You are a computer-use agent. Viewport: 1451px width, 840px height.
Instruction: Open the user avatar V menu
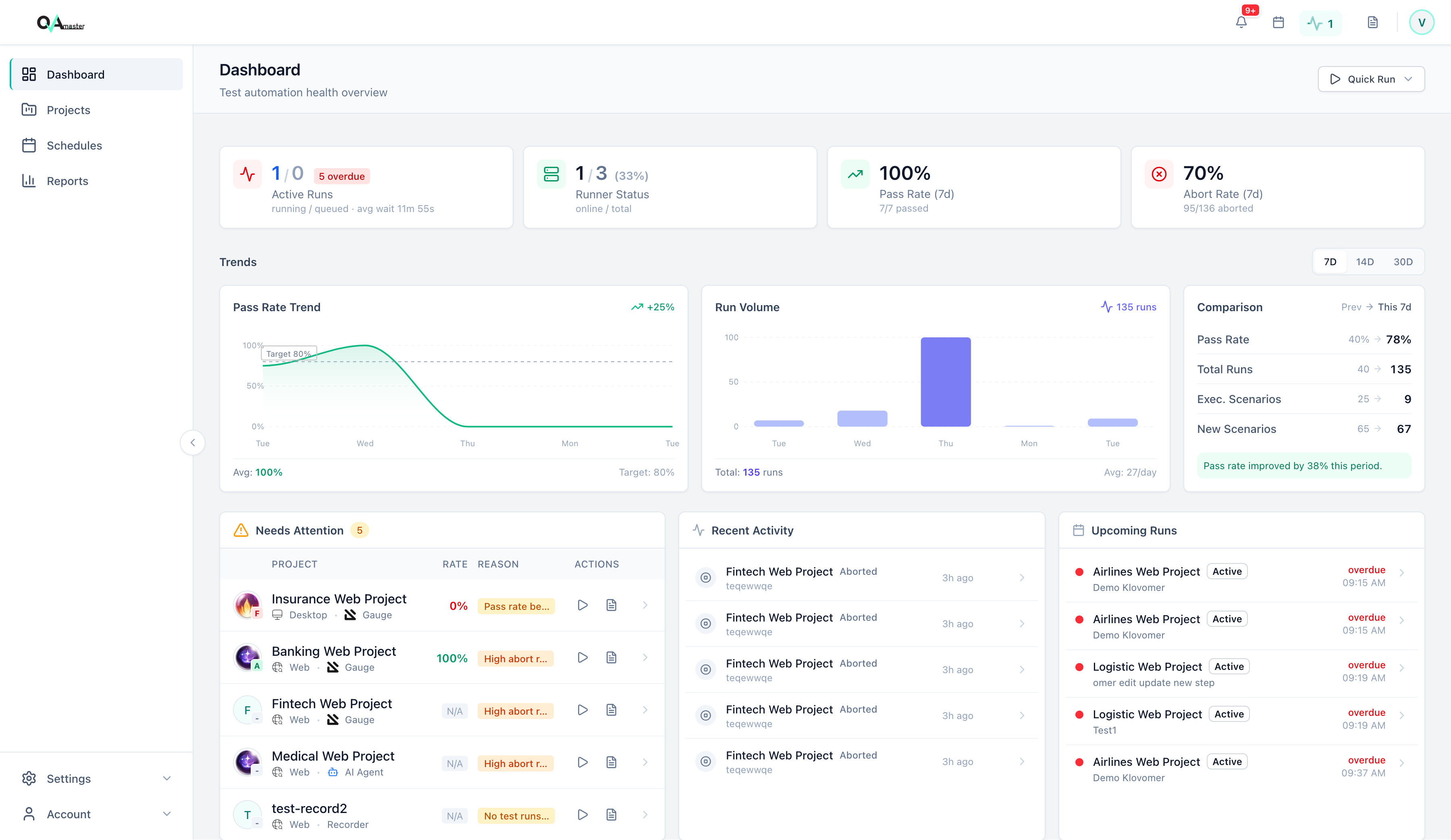1421,23
